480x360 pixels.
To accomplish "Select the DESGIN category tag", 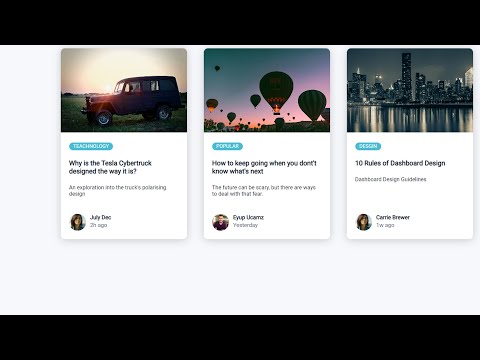I will point(368,146).
